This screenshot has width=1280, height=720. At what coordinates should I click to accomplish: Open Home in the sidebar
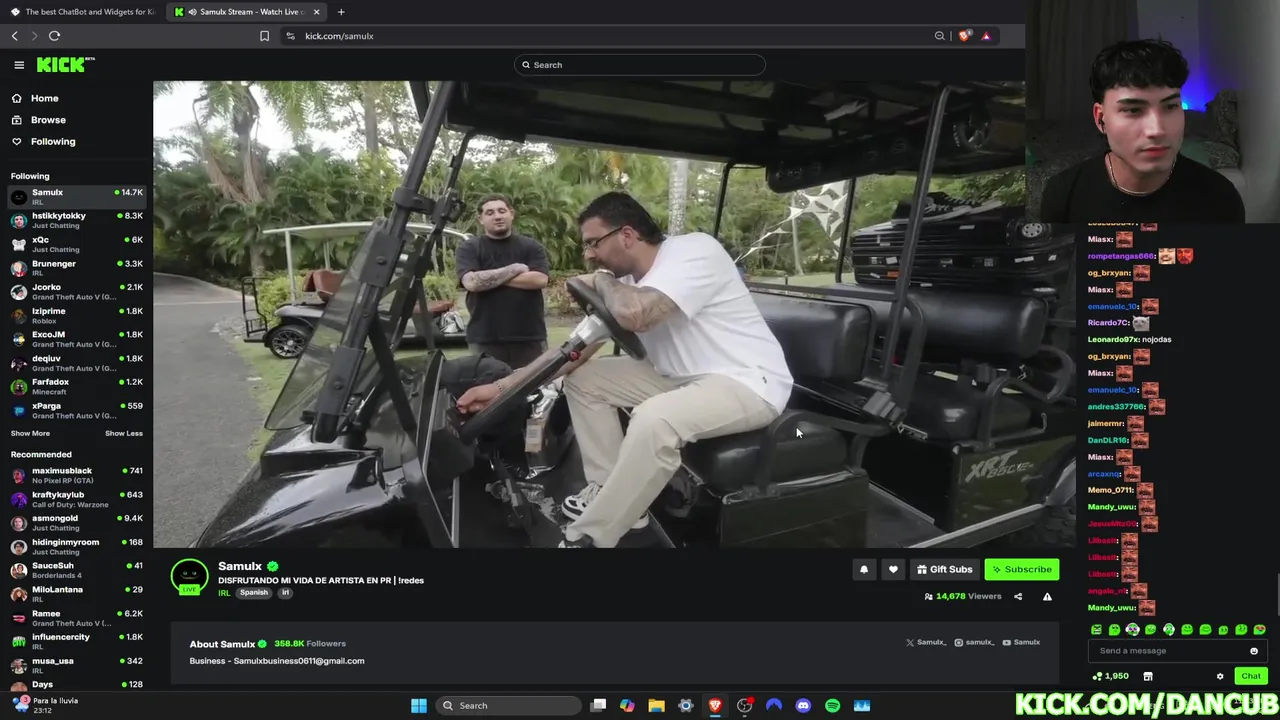(x=44, y=98)
